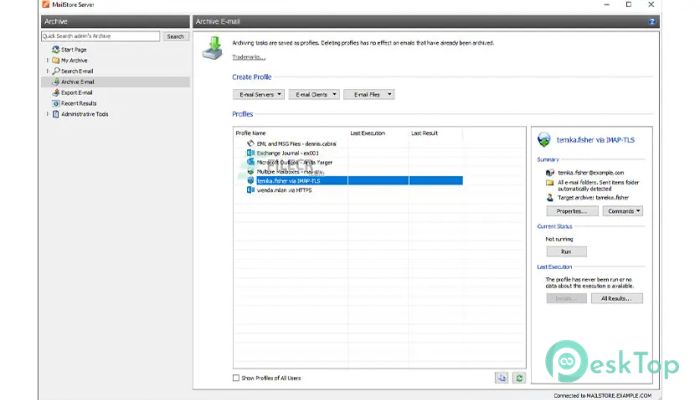This screenshot has height=400, width=700.
Task: Expand the Administrative Tools tree node
Action: (x=47, y=114)
